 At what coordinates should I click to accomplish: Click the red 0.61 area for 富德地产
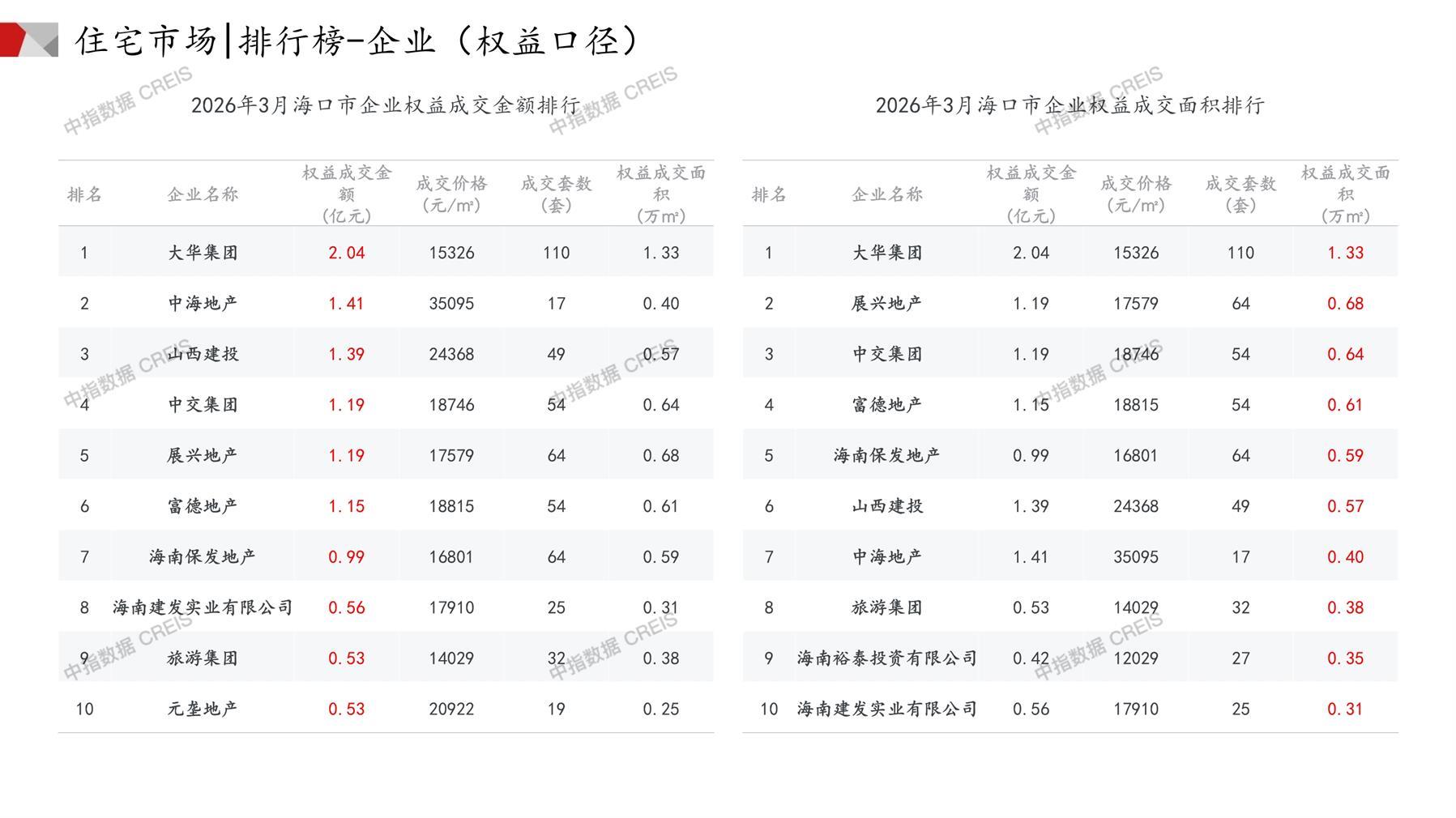coord(1345,405)
